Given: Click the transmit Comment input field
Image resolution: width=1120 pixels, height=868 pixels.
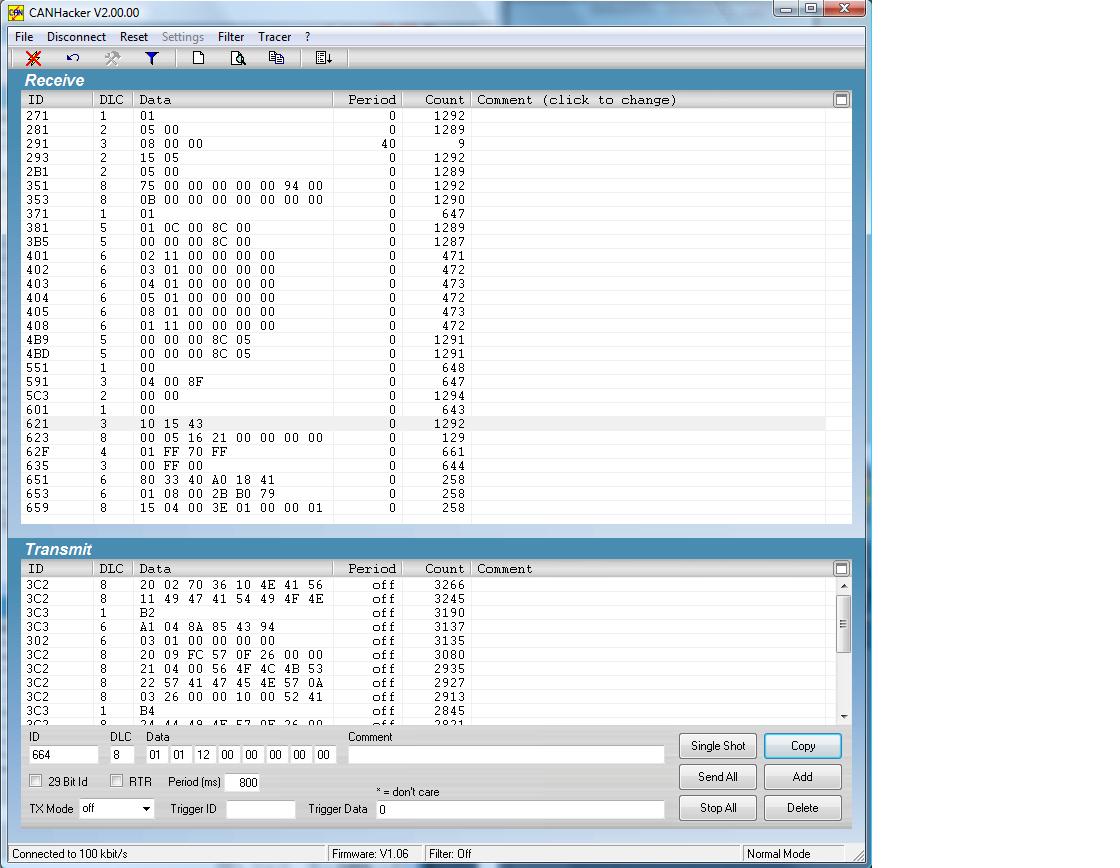Looking at the screenshot, I should (506, 755).
